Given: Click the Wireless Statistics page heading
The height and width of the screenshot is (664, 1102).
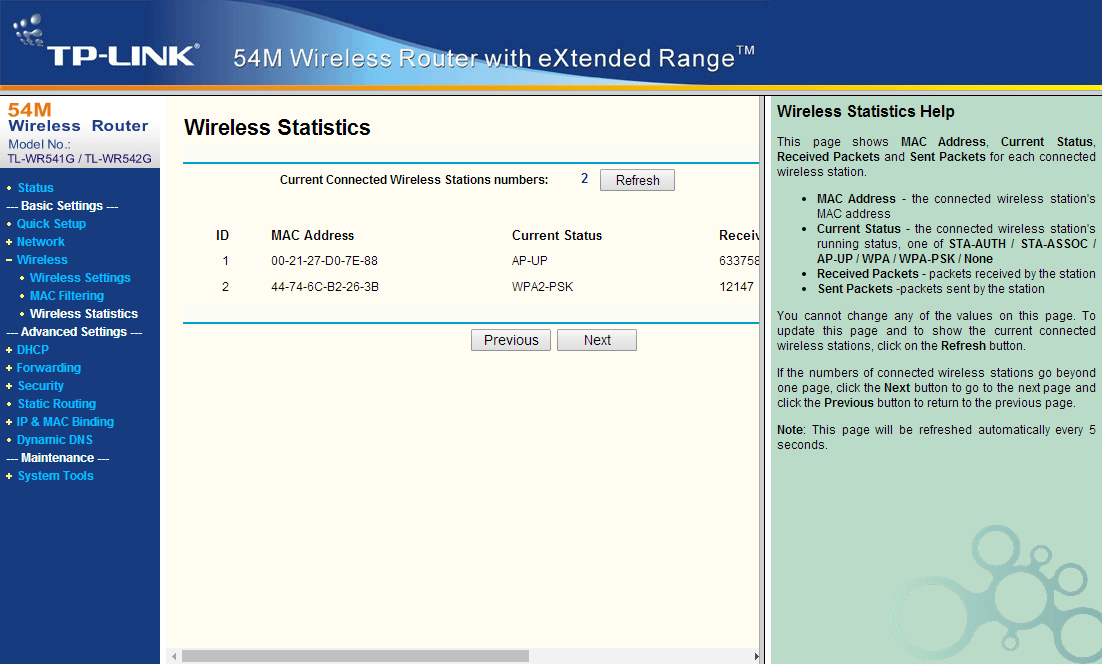Looking at the screenshot, I should pyautogui.click(x=277, y=127).
